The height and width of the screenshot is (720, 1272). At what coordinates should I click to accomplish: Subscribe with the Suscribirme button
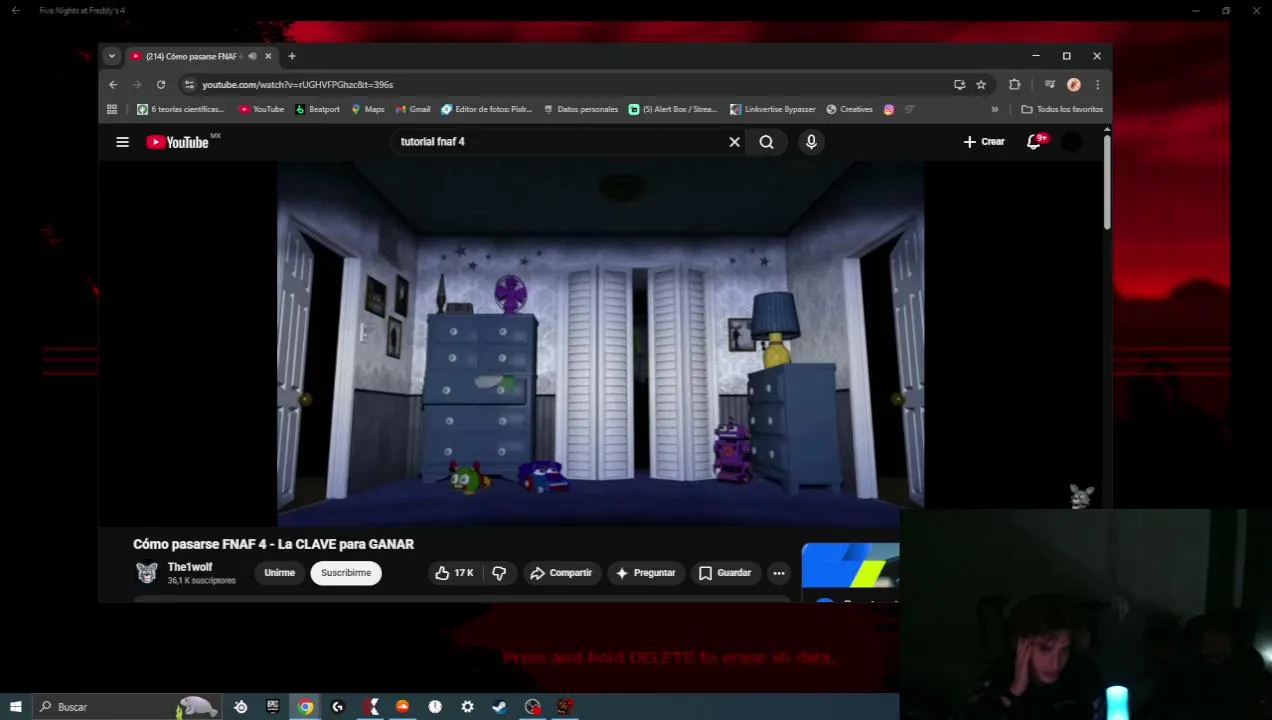(x=346, y=573)
